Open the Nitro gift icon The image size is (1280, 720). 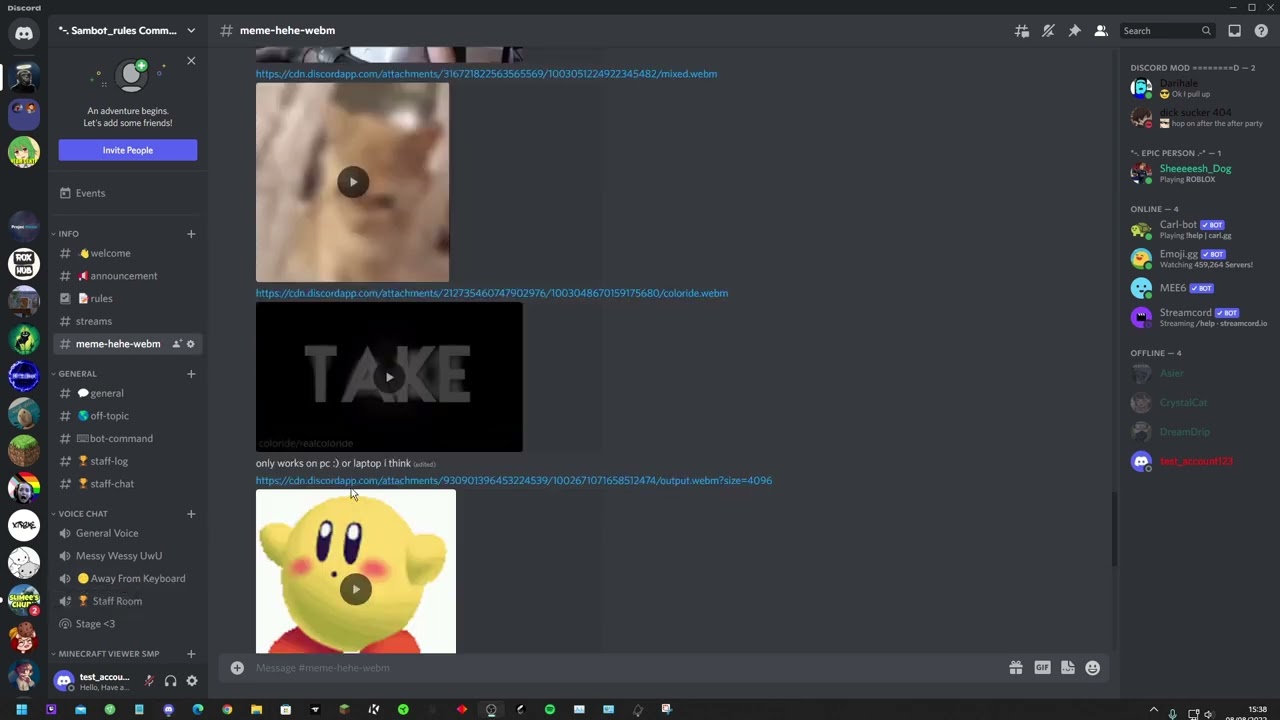(x=1016, y=668)
